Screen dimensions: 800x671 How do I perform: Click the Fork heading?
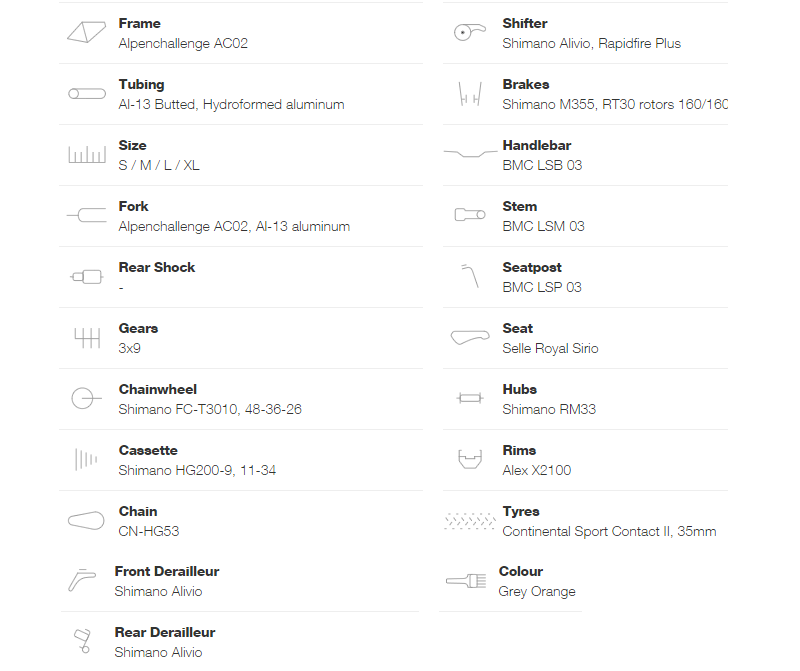pos(133,206)
